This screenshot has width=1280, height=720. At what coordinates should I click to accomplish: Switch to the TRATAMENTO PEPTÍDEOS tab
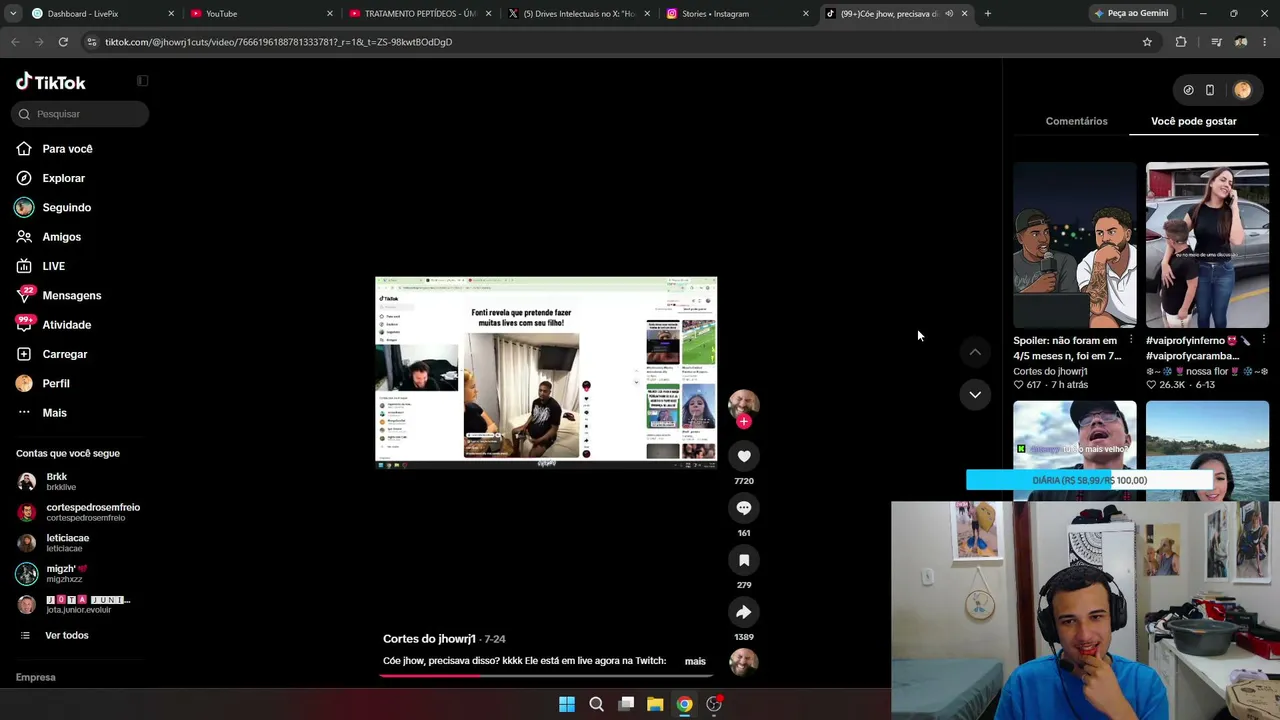click(420, 14)
